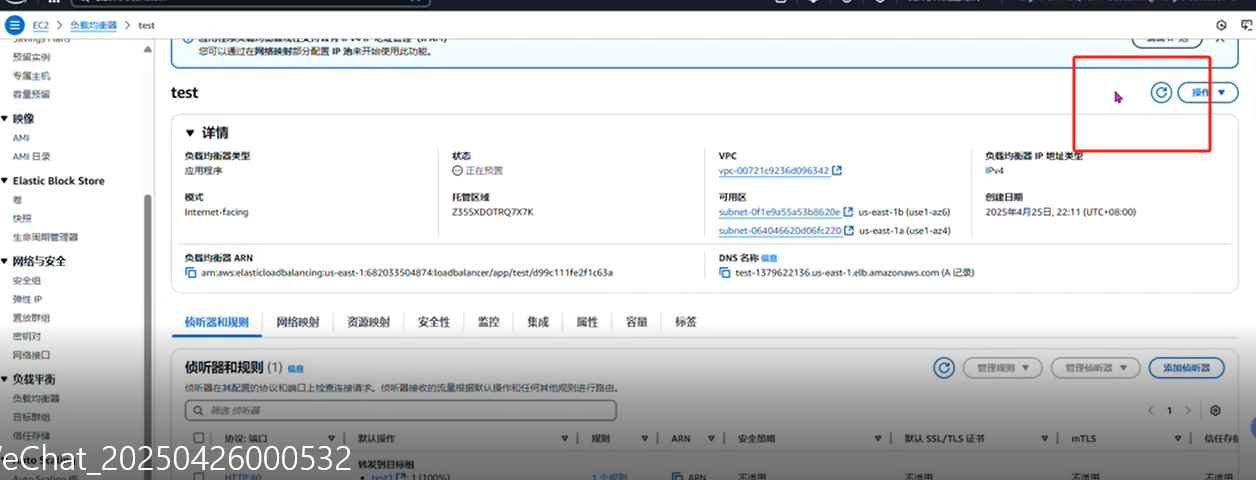Collapse the 负载平衡 sidebar group

tap(5, 380)
